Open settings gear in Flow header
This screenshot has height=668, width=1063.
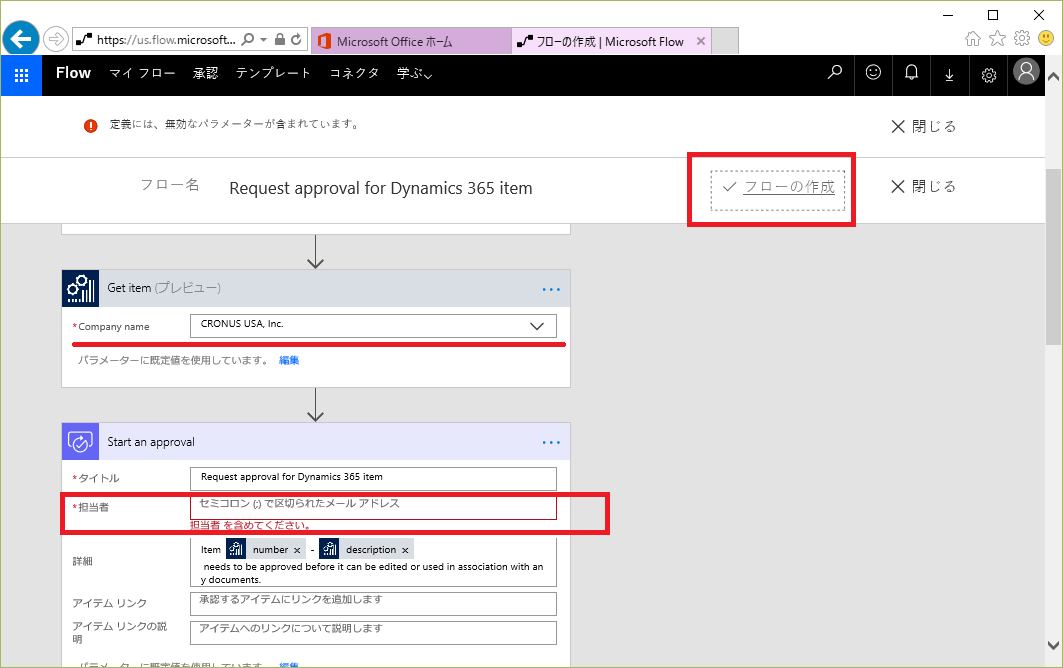(988, 74)
